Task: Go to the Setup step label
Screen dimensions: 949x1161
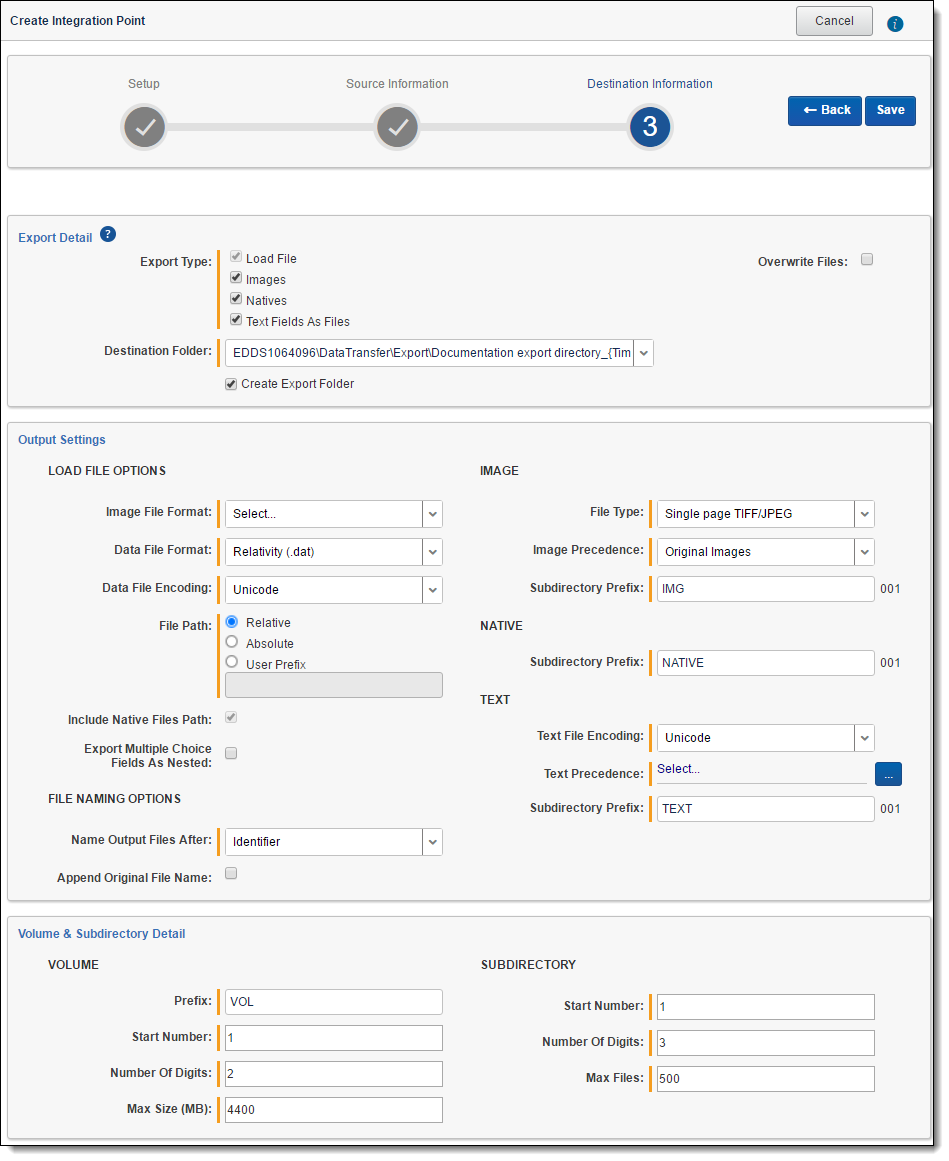Action: click(144, 84)
